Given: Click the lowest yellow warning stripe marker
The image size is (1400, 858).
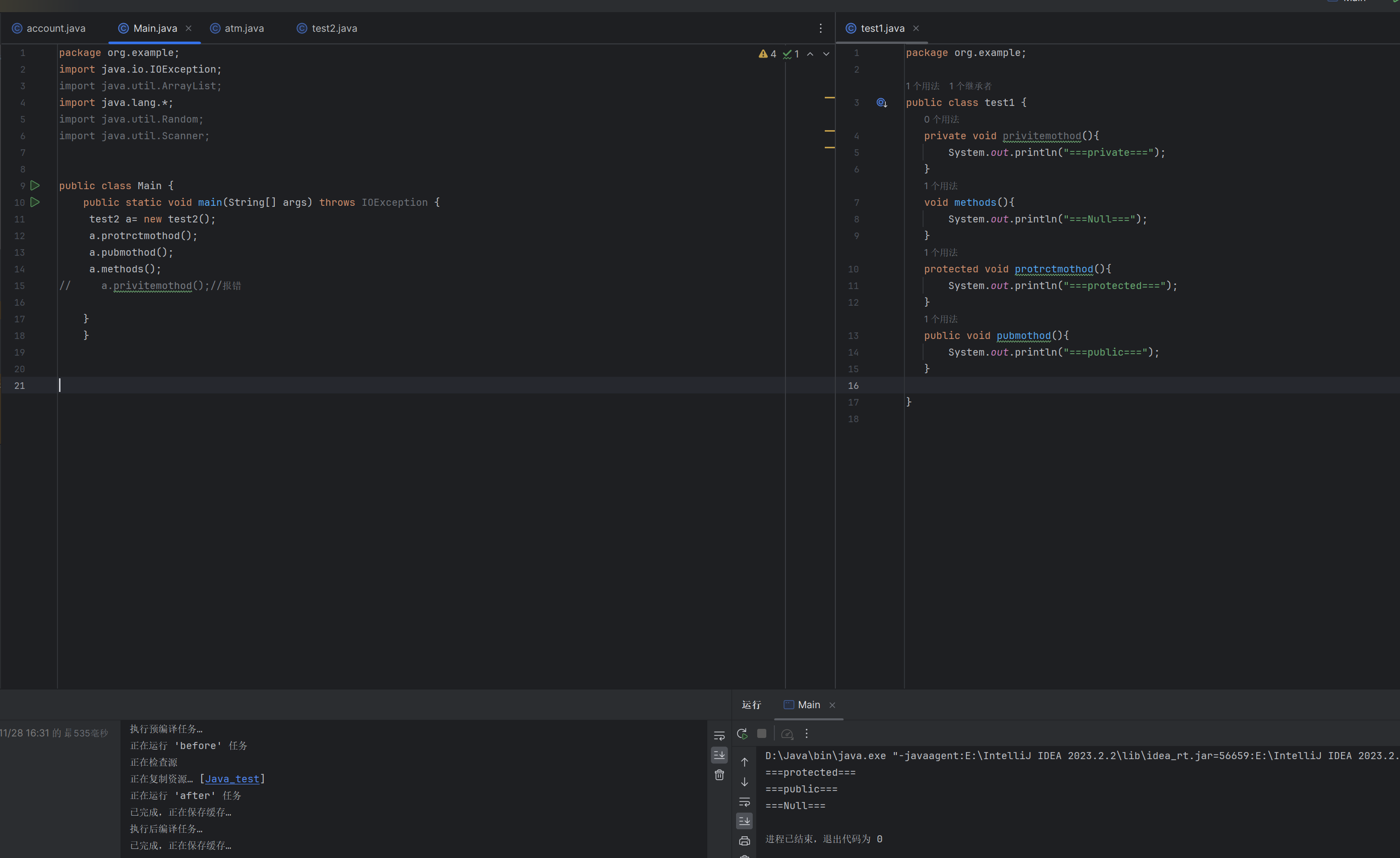Looking at the screenshot, I should point(829,147).
